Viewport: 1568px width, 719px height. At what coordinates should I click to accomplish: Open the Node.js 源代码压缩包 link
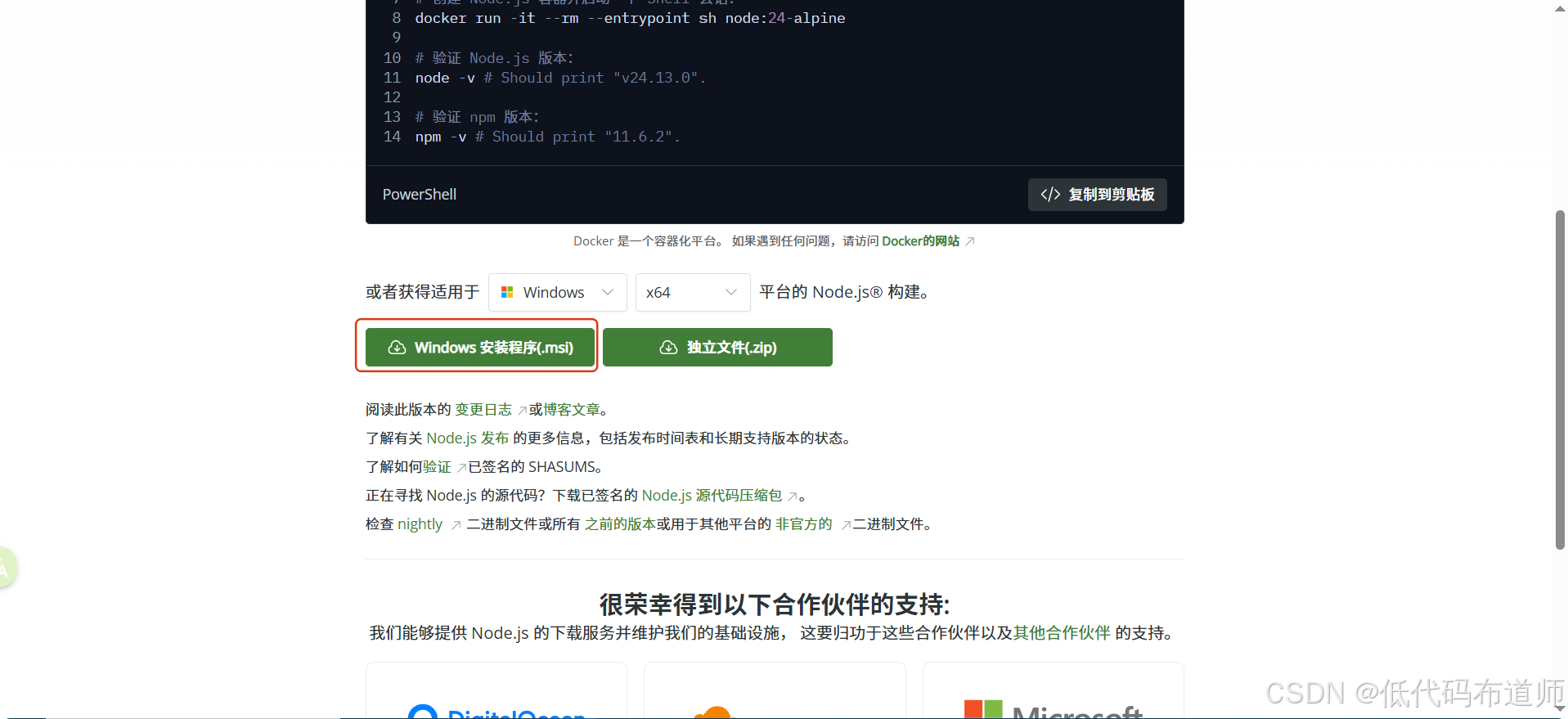pos(712,496)
